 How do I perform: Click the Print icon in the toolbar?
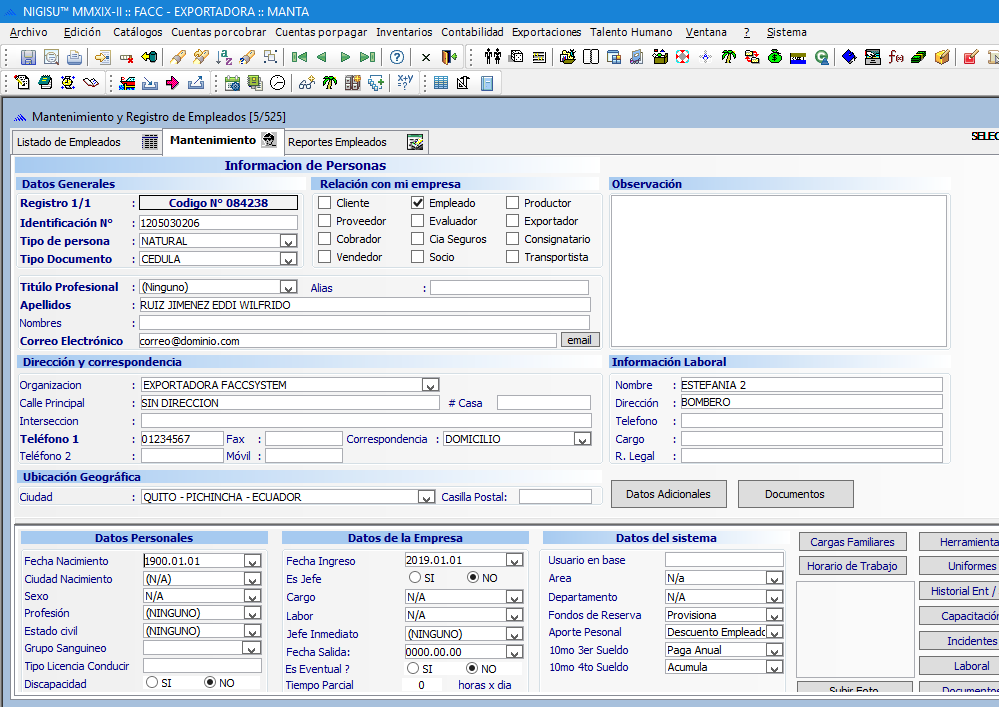click(74, 57)
